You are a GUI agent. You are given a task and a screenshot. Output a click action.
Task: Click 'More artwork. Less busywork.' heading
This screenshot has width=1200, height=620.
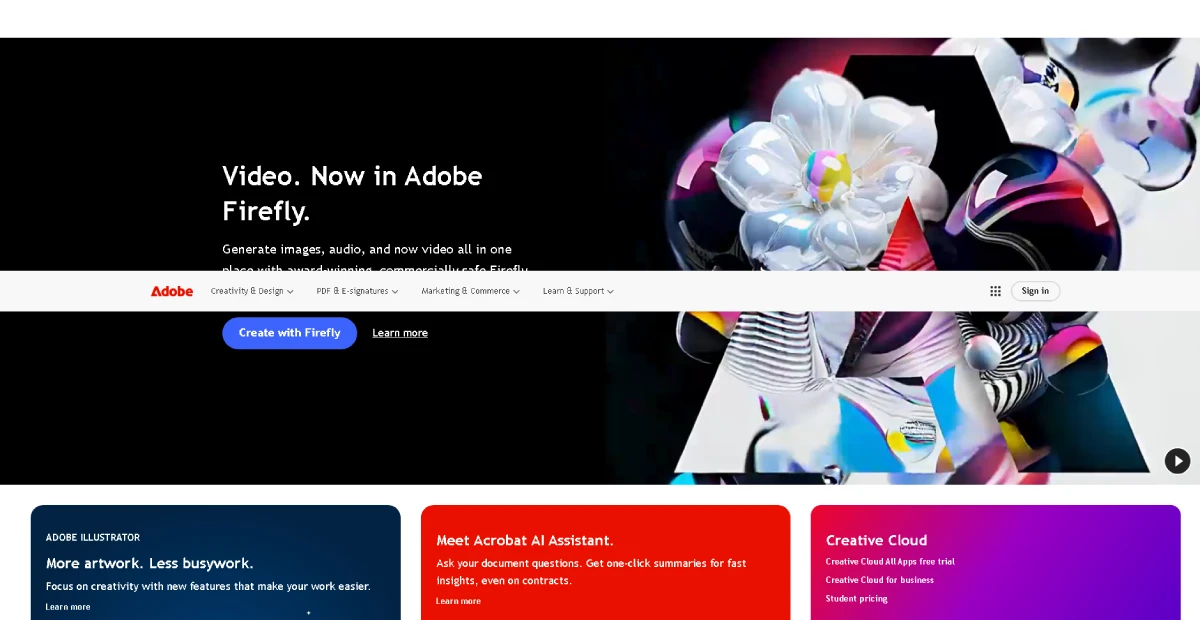(x=150, y=563)
